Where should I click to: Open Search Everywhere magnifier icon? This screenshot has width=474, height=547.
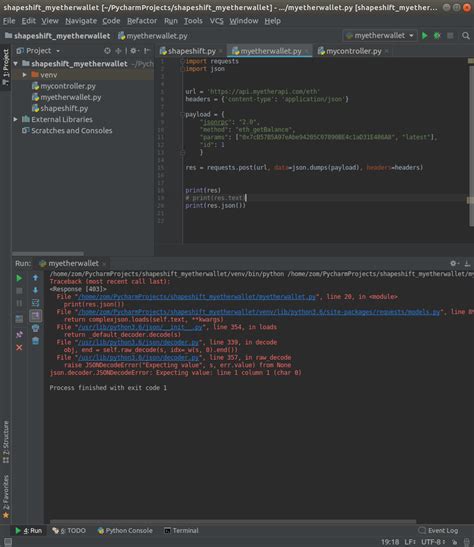pyautogui.click(x=466, y=36)
